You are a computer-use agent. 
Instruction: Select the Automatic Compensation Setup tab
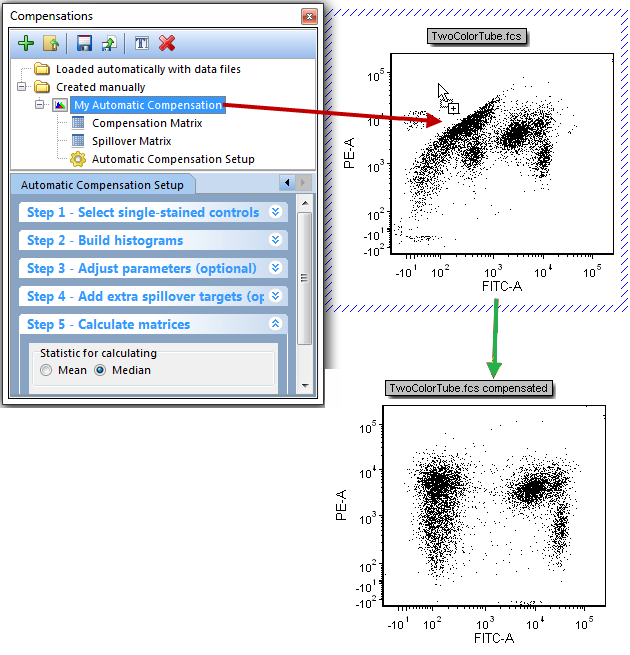tap(102, 185)
